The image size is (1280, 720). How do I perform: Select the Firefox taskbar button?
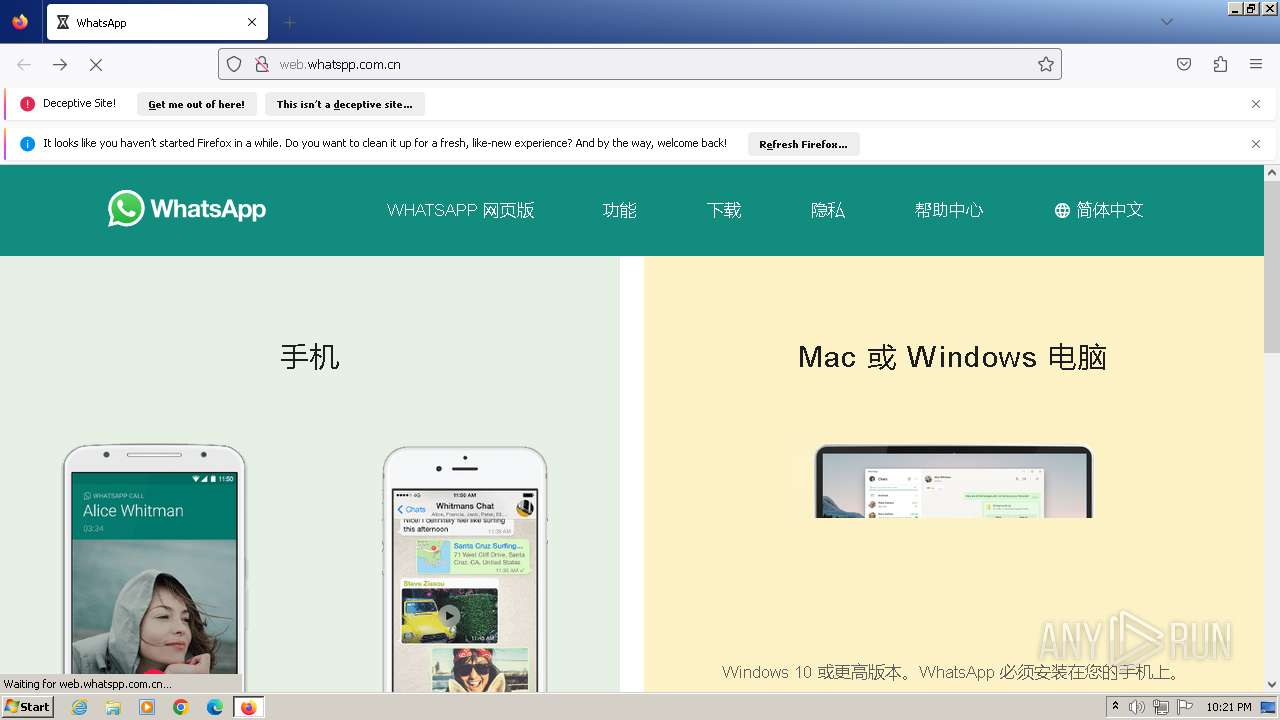coord(249,707)
